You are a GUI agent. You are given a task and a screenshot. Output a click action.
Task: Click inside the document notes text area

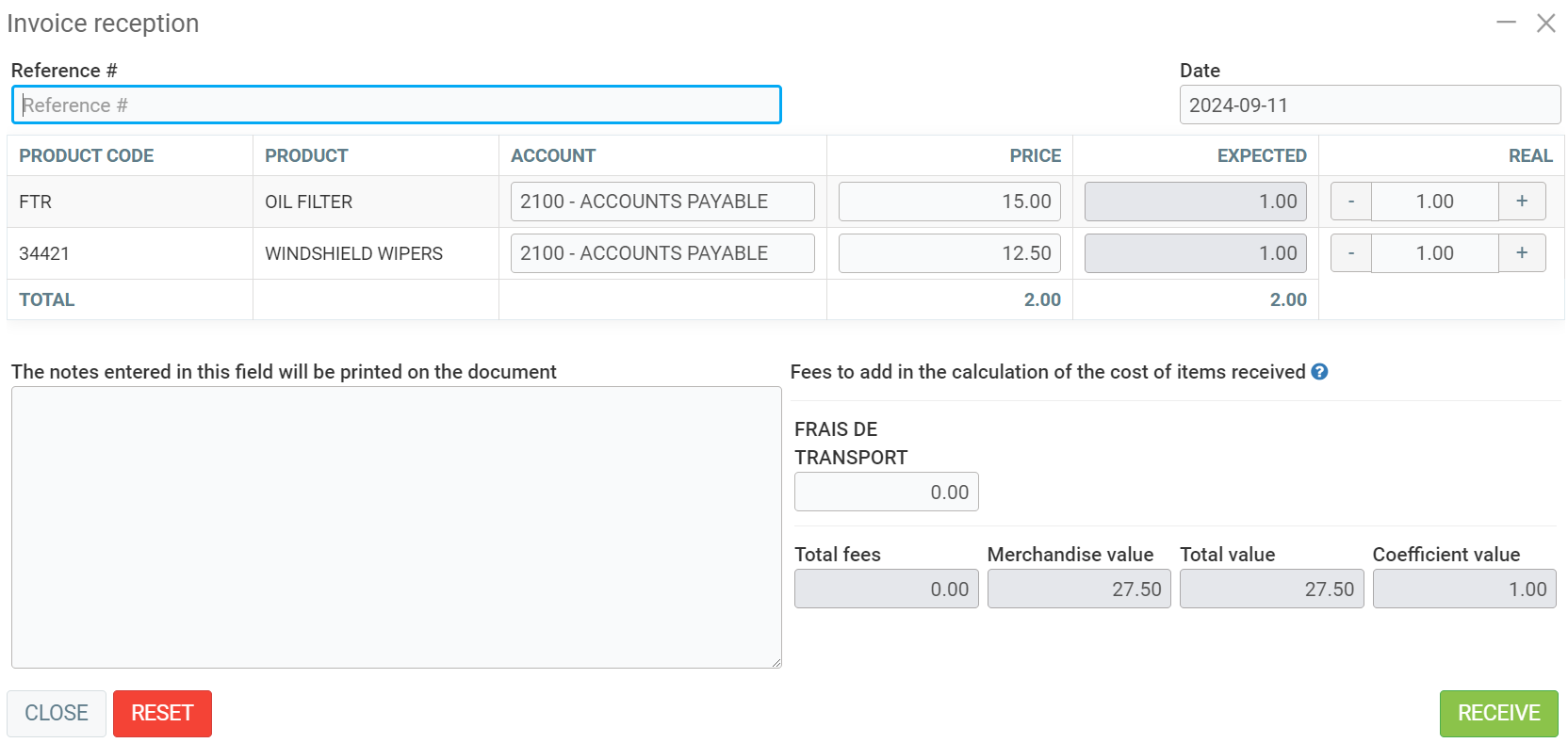tap(396, 527)
